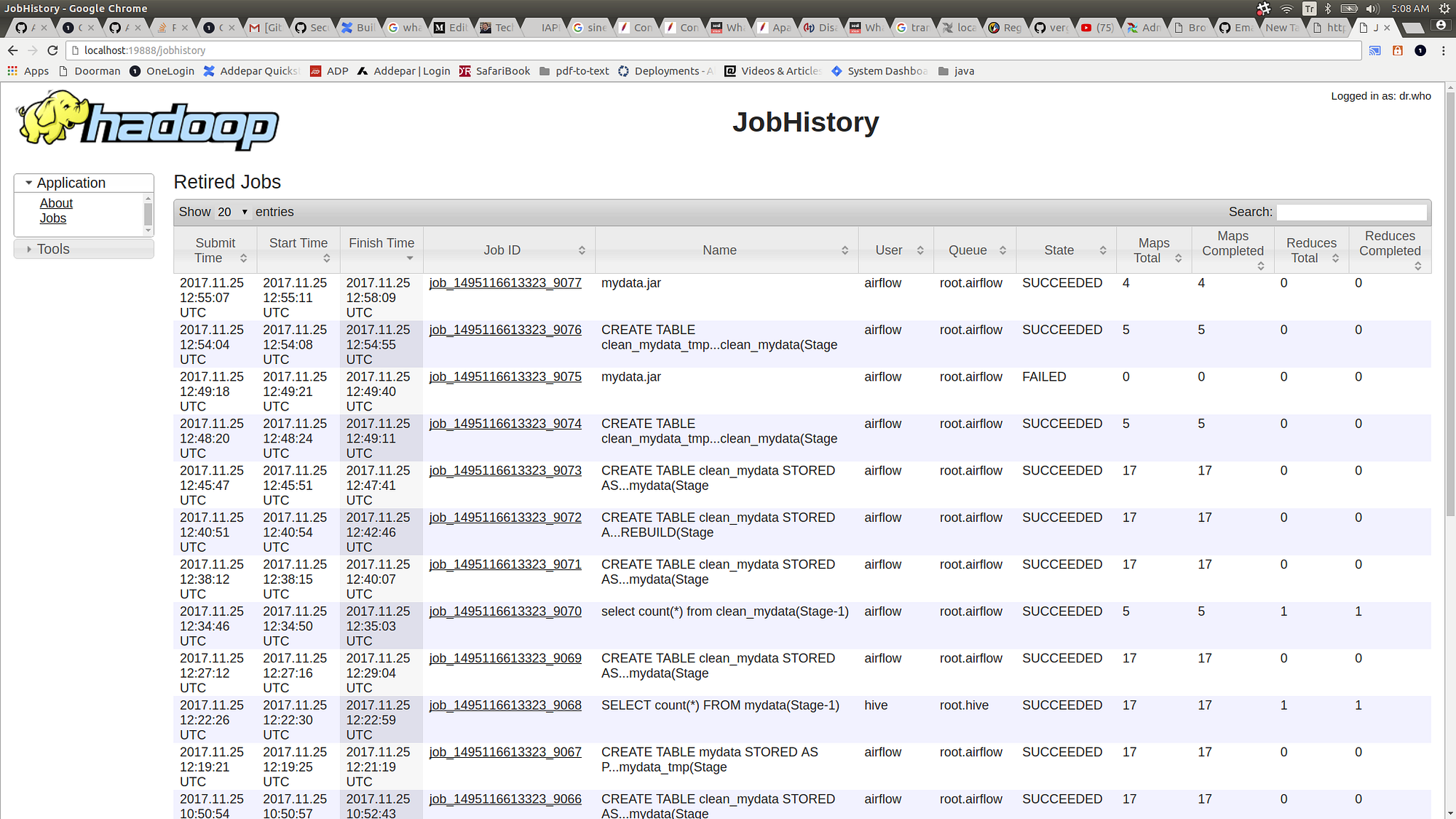Image resolution: width=1456 pixels, height=819 pixels.
Task: Click the Chrome profile avatar icon
Action: 1440,25
